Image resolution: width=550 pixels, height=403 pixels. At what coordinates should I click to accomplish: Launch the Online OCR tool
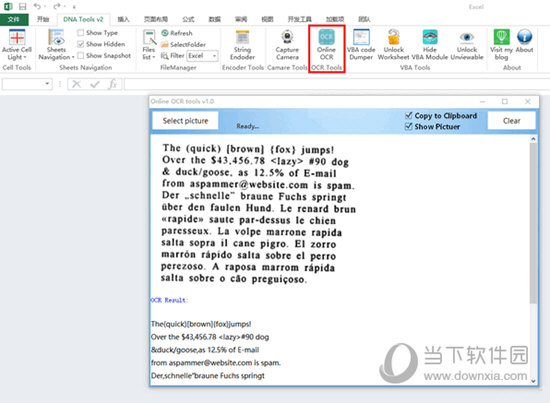(327, 45)
